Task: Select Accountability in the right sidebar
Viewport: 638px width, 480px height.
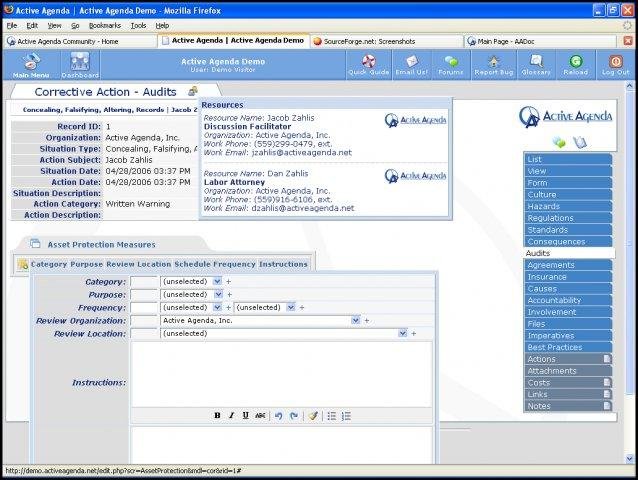Action: (568, 300)
